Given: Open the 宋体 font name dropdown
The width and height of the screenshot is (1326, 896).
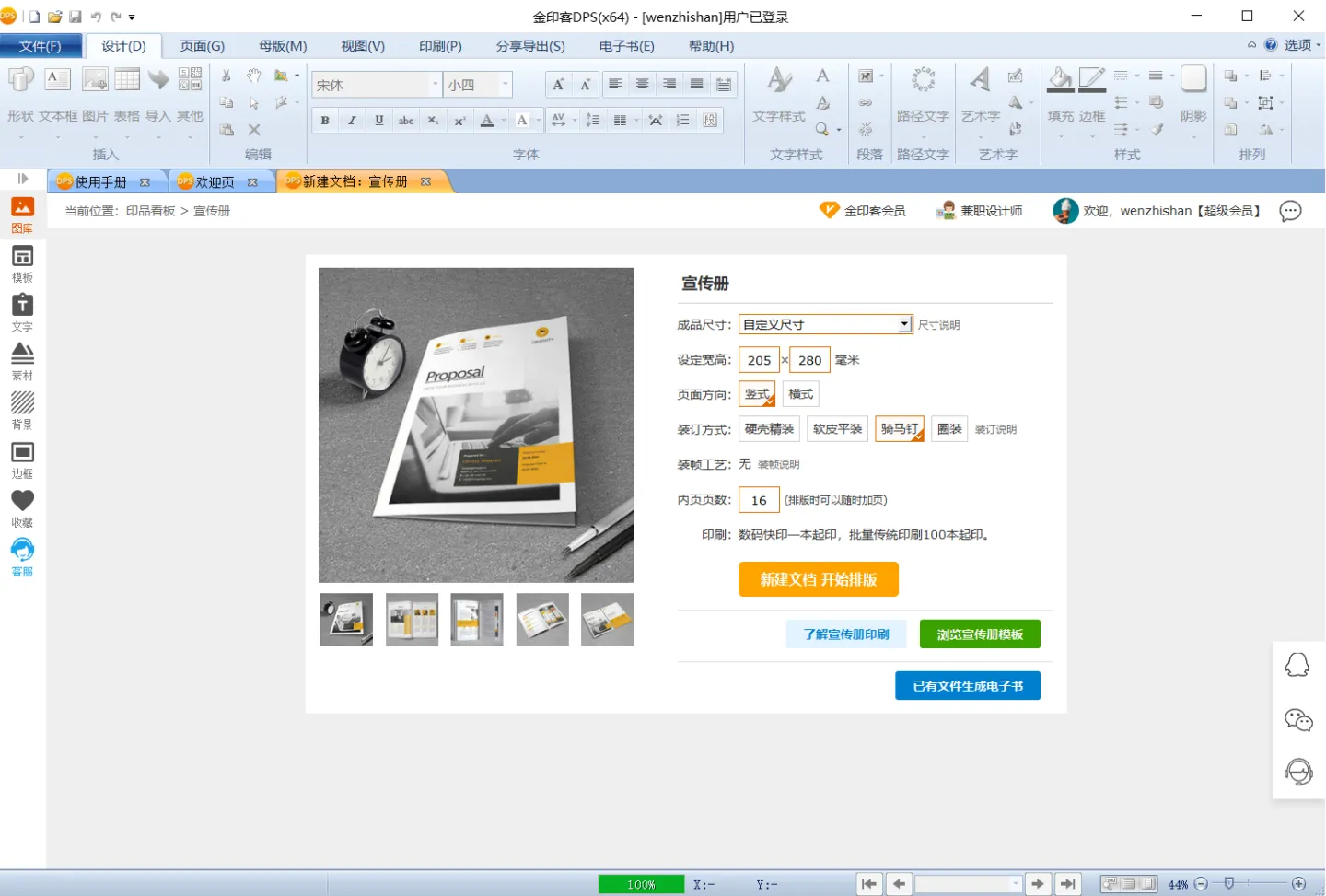Looking at the screenshot, I should pyautogui.click(x=435, y=85).
